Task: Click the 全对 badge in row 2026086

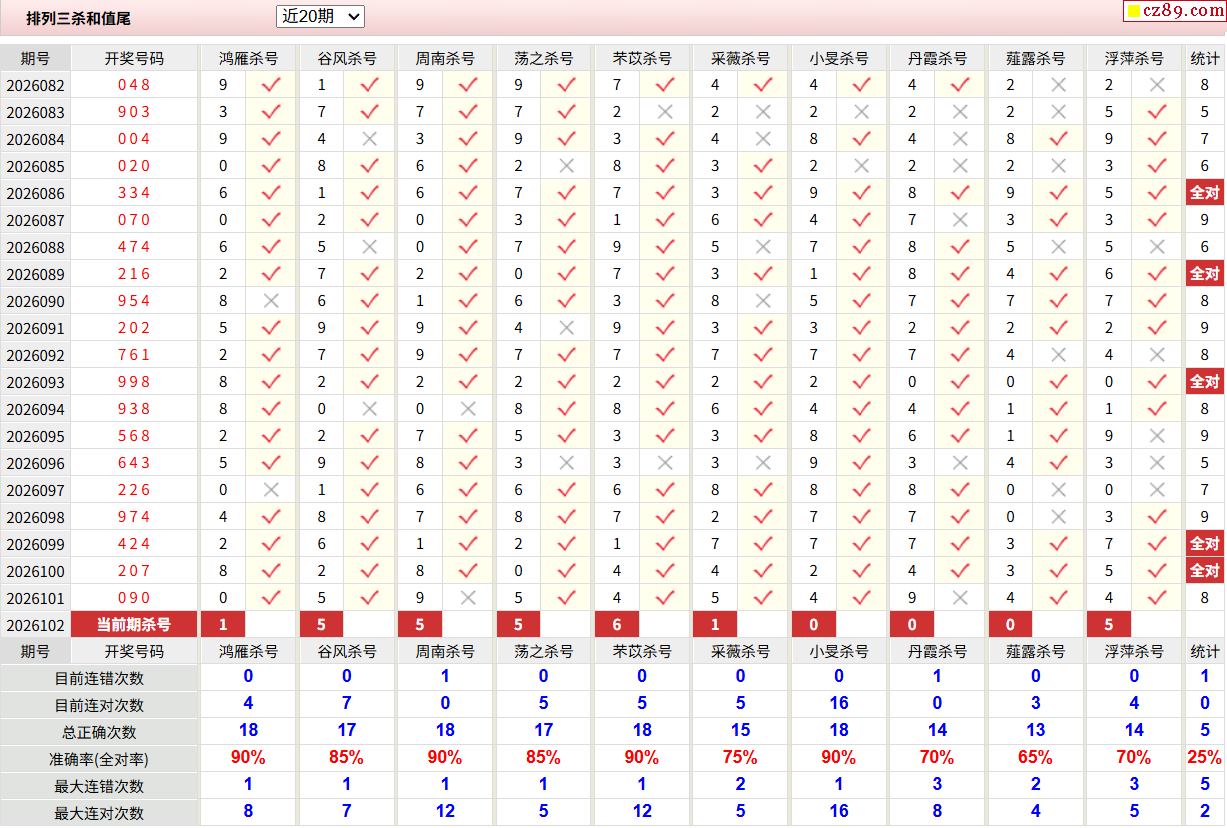Action: pyautogui.click(x=1204, y=193)
